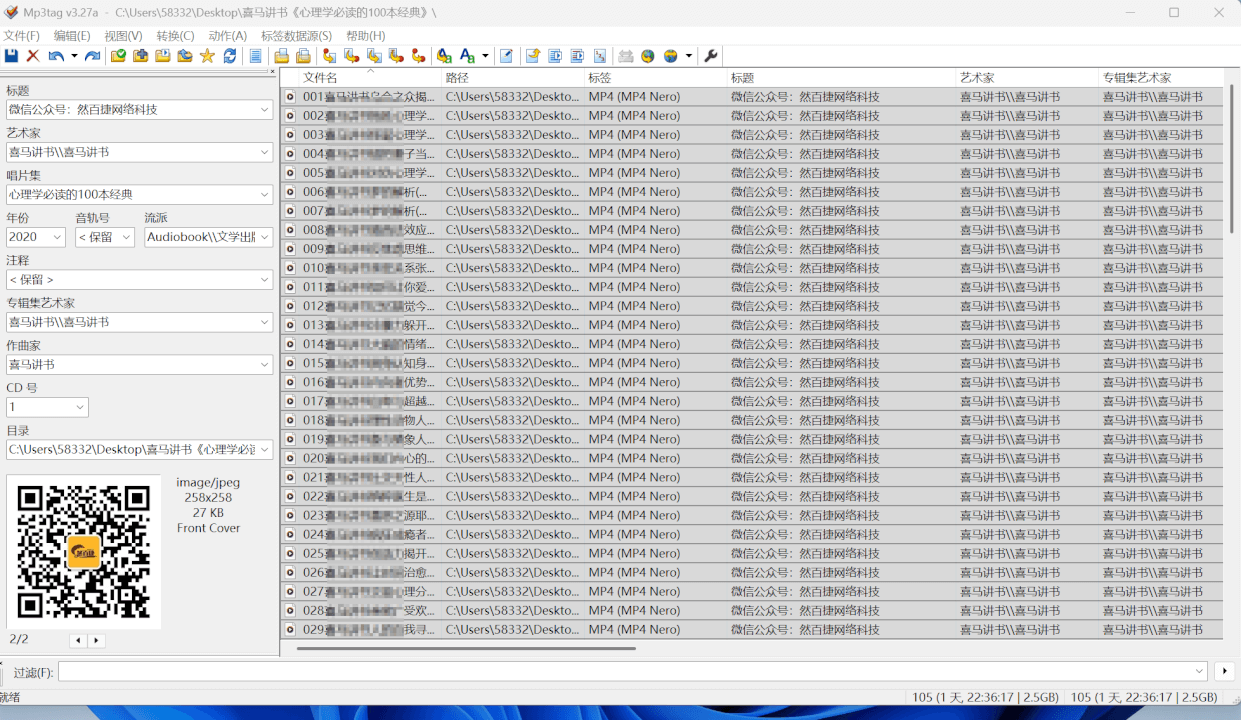The image size is (1241, 720).
Task: Click the 过滤 filter input field
Action: (x=630, y=671)
